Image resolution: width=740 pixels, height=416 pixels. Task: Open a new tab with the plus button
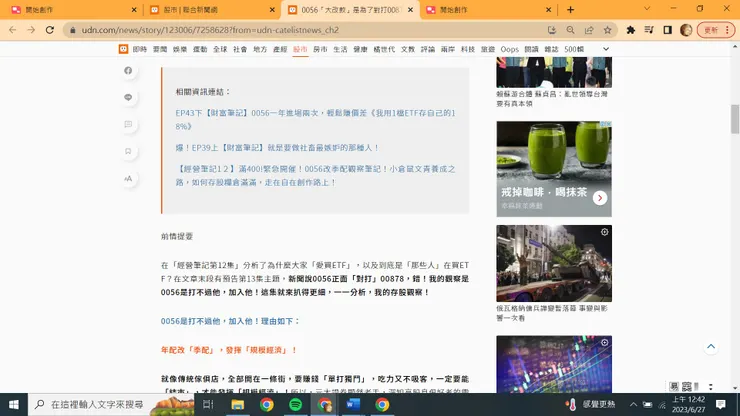click(571, 9)
